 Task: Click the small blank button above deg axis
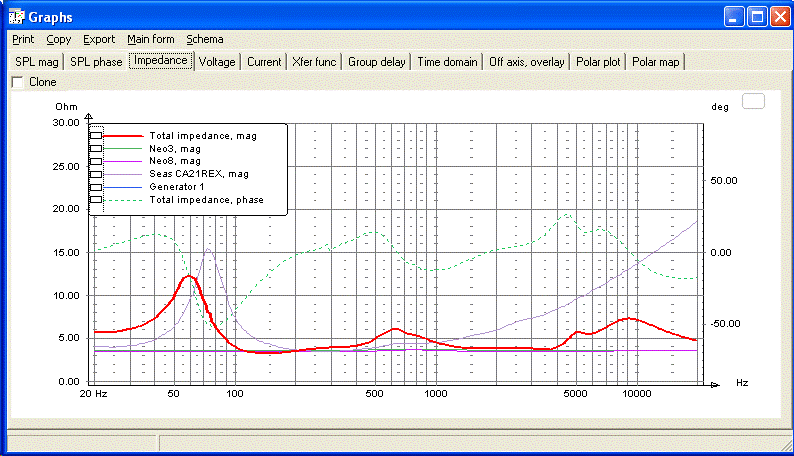[753, 101]
